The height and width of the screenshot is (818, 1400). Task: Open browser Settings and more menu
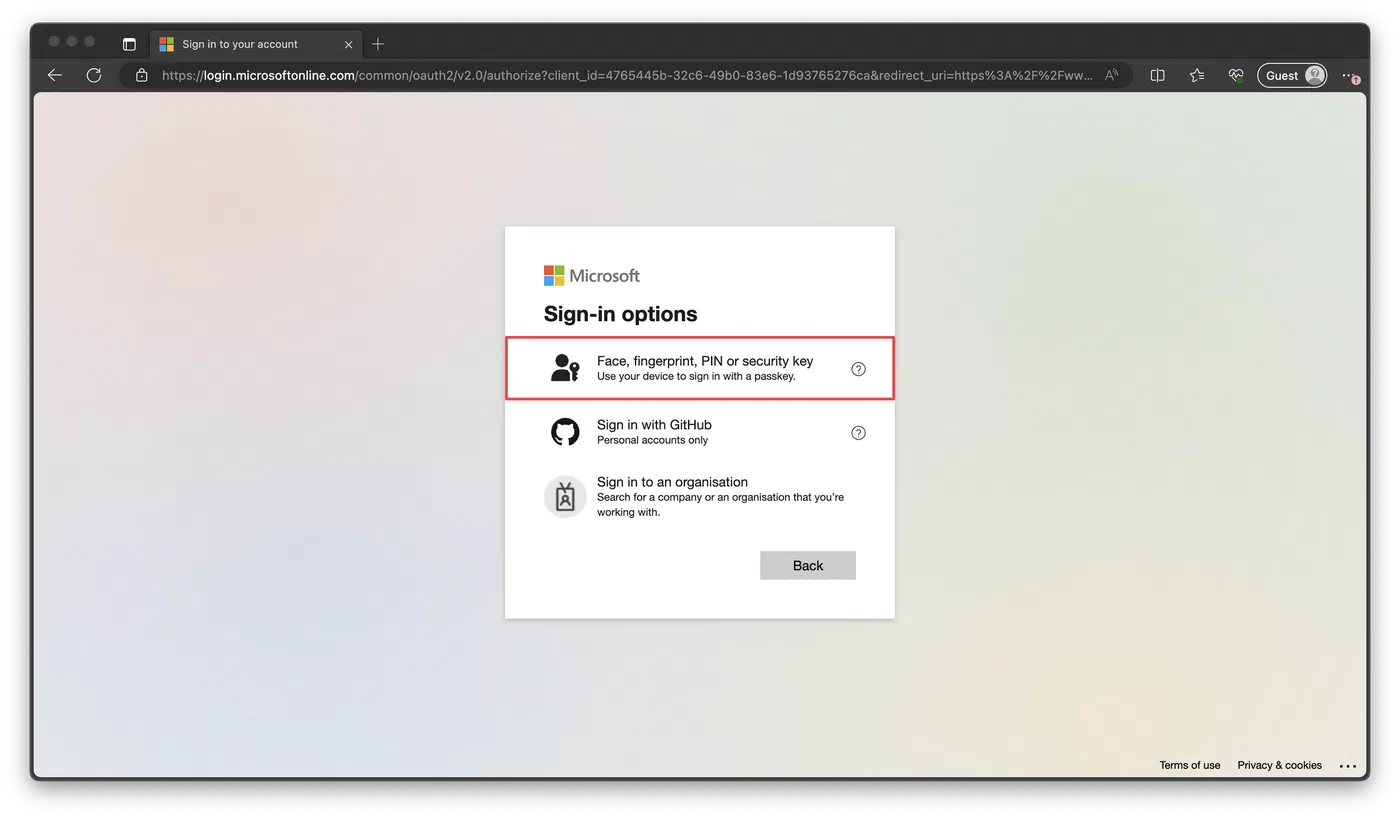[x=1350, y=75]
